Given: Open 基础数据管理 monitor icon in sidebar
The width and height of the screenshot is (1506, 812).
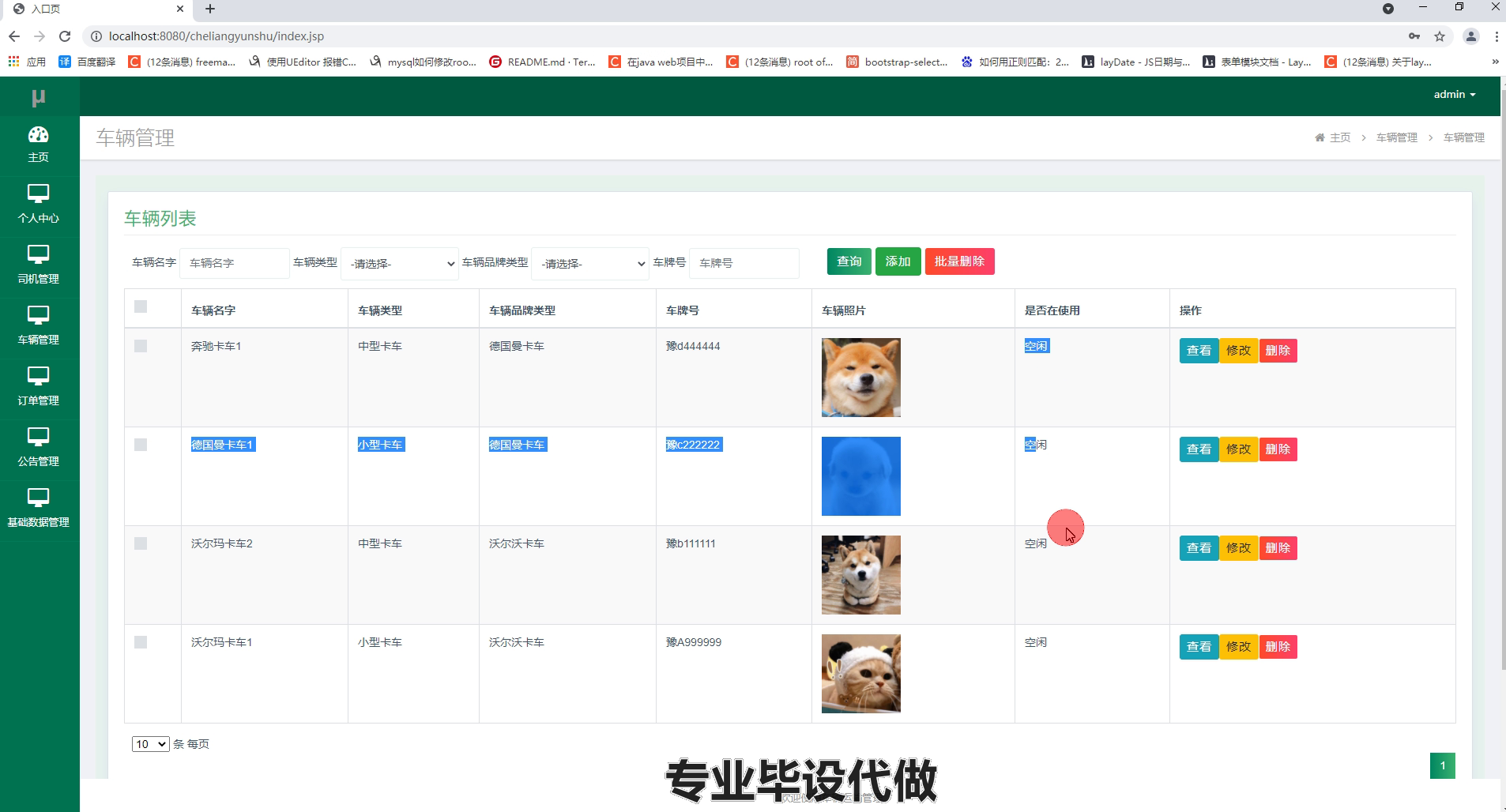Looking at the screenshot, I should click(x=38, y=498).
